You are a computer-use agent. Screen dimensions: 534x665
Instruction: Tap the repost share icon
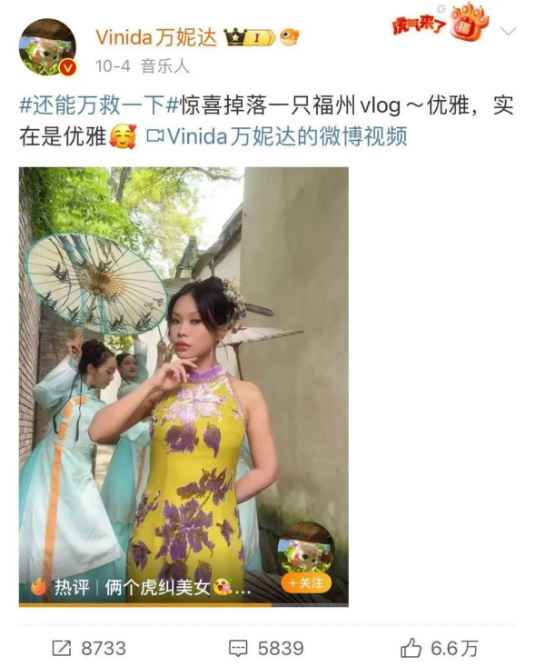[x=62, y=648]
